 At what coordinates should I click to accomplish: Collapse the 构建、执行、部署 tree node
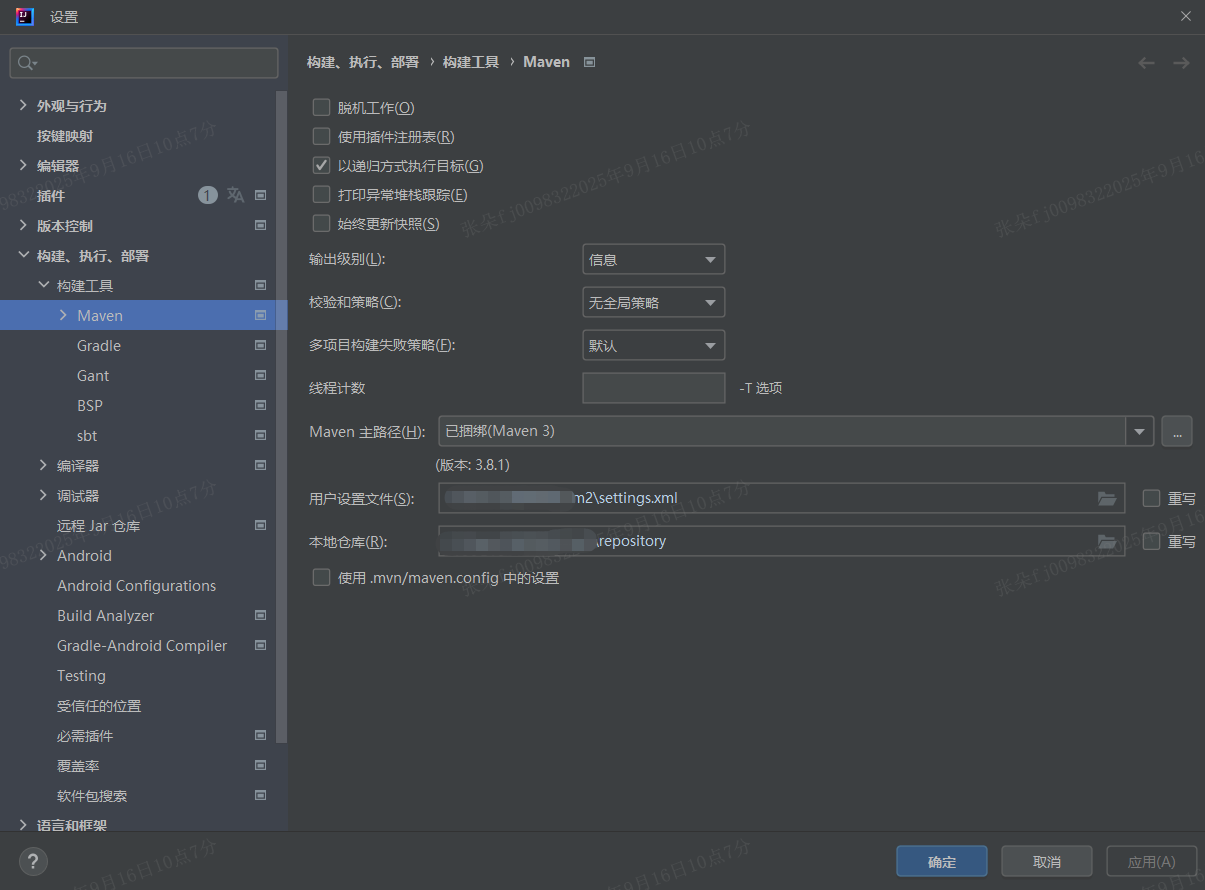[x=23, y=255]
